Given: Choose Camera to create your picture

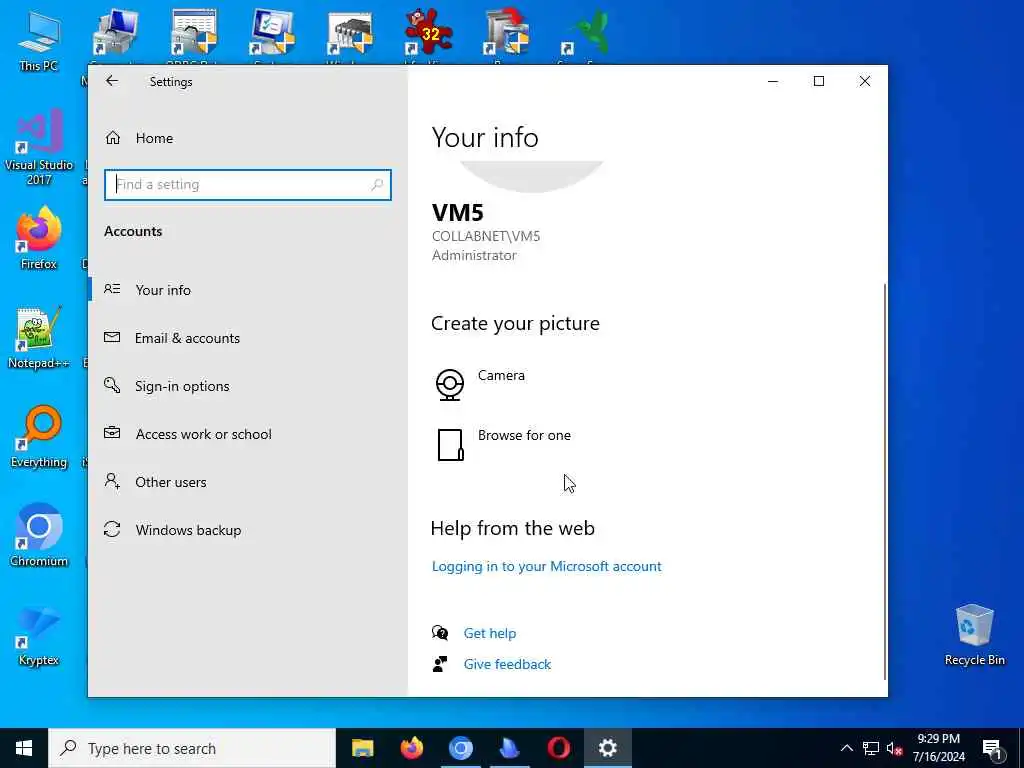Looking at the screenshot, I should [501, 376].
